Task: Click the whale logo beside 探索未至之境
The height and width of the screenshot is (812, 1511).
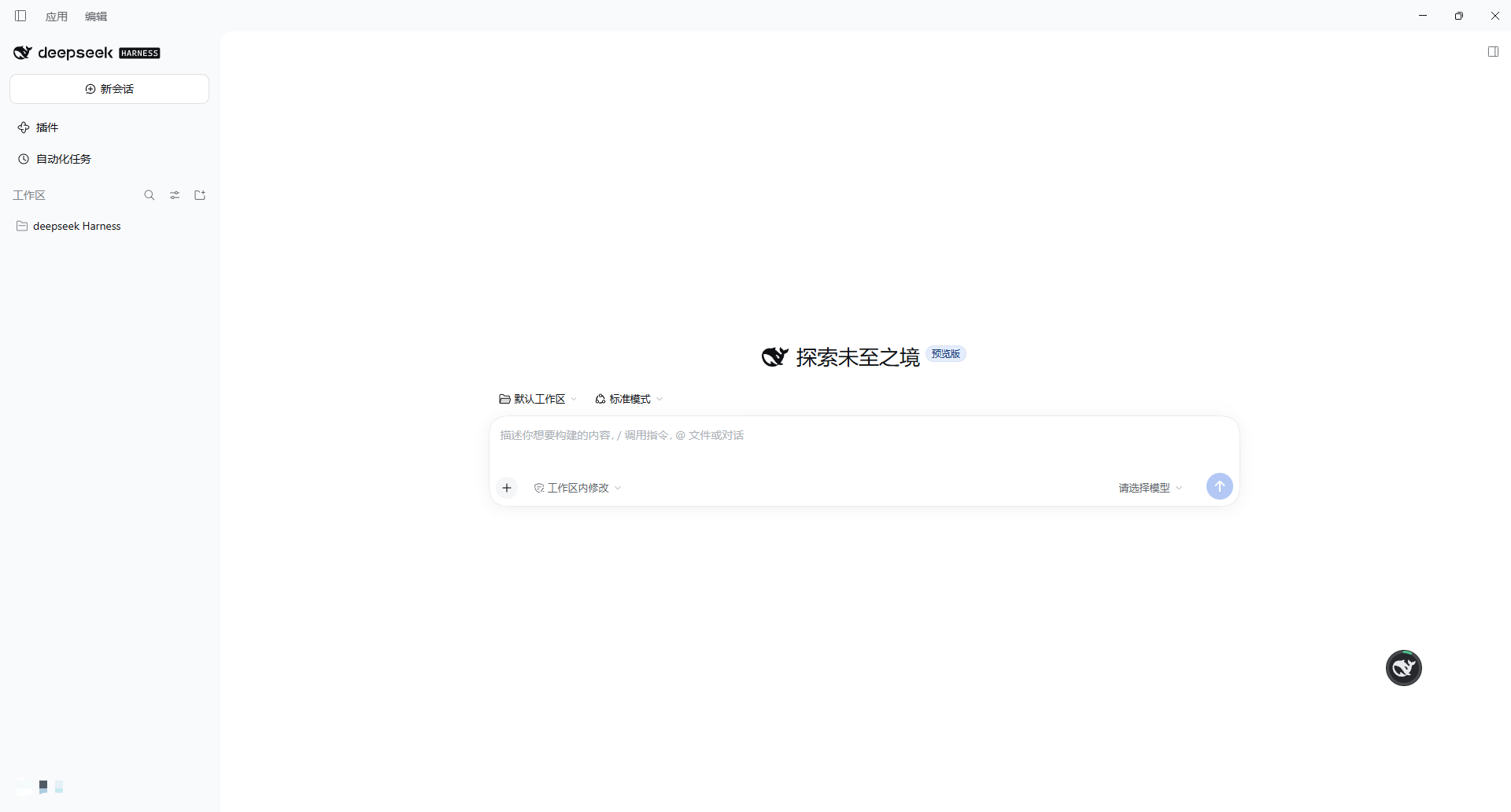Action: (x=775, y=356)
